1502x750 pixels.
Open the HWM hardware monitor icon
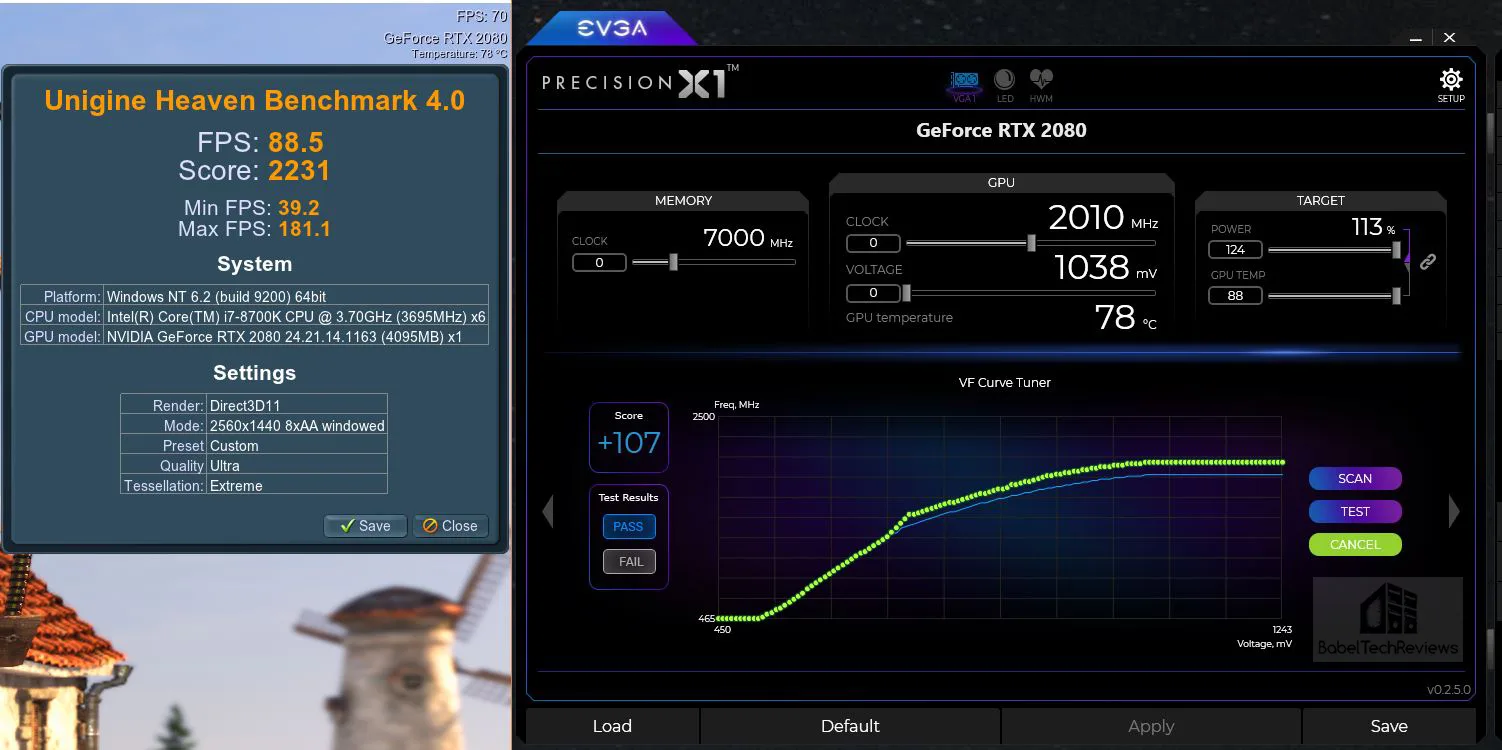tap(1041, 86)
